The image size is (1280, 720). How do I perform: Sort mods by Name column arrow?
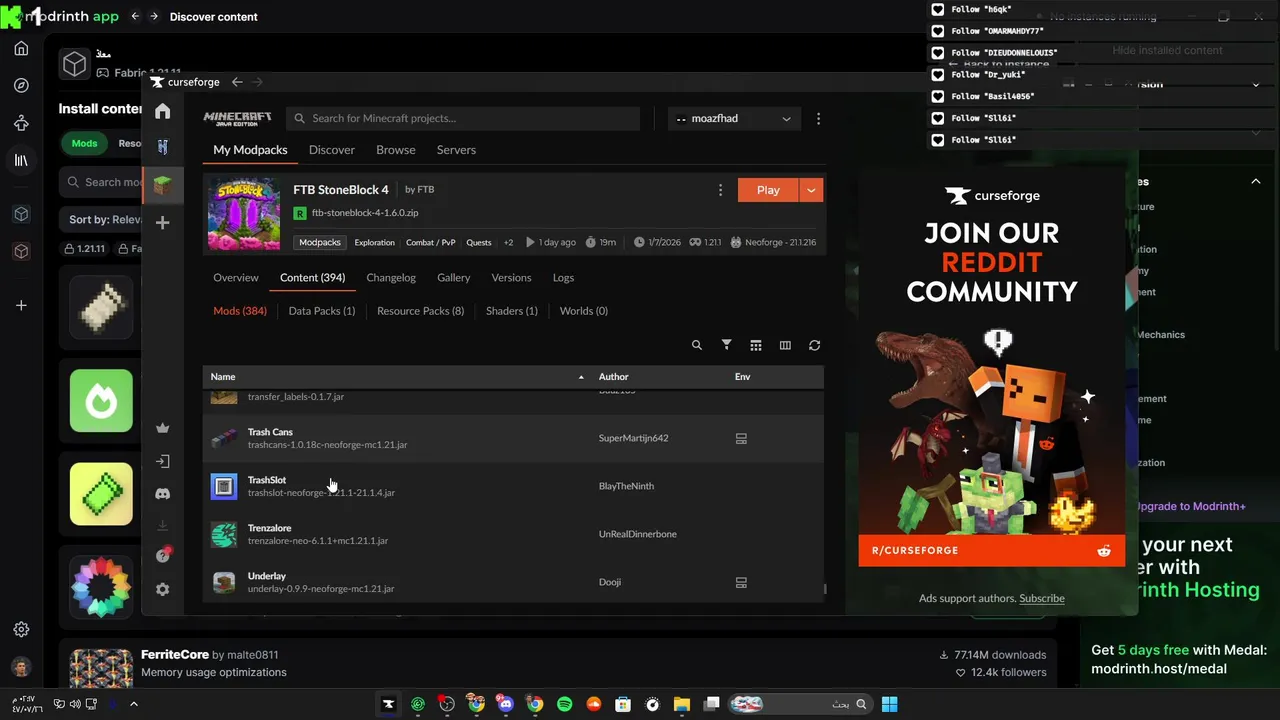tap(581, 377)
